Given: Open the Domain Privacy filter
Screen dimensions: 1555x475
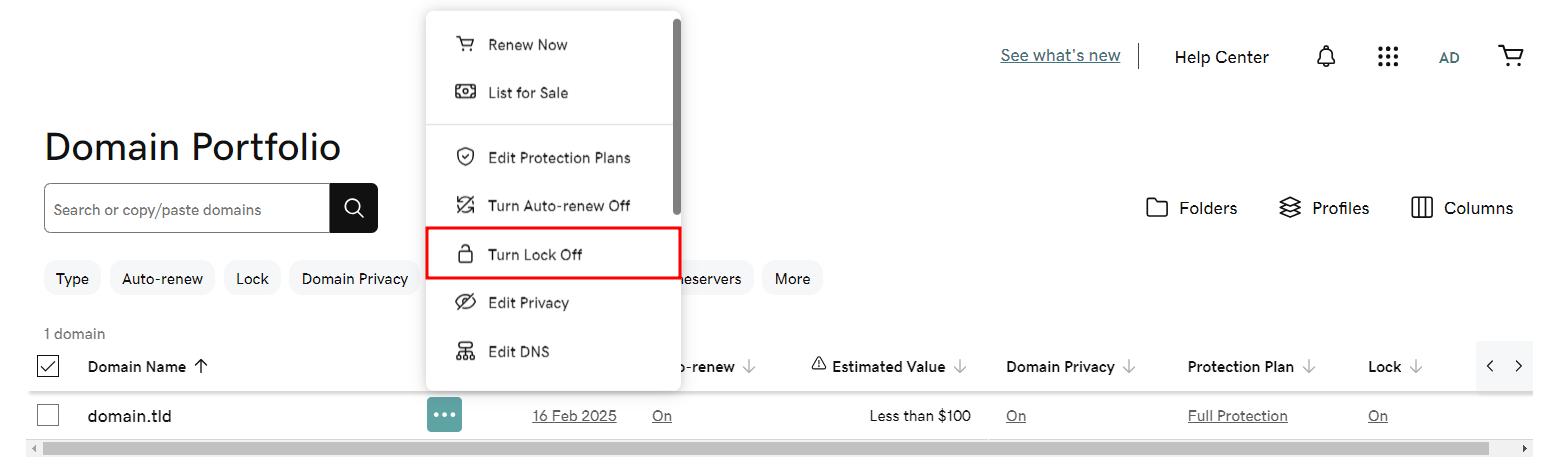Looking at the screenshot, I should click(355, 279).
